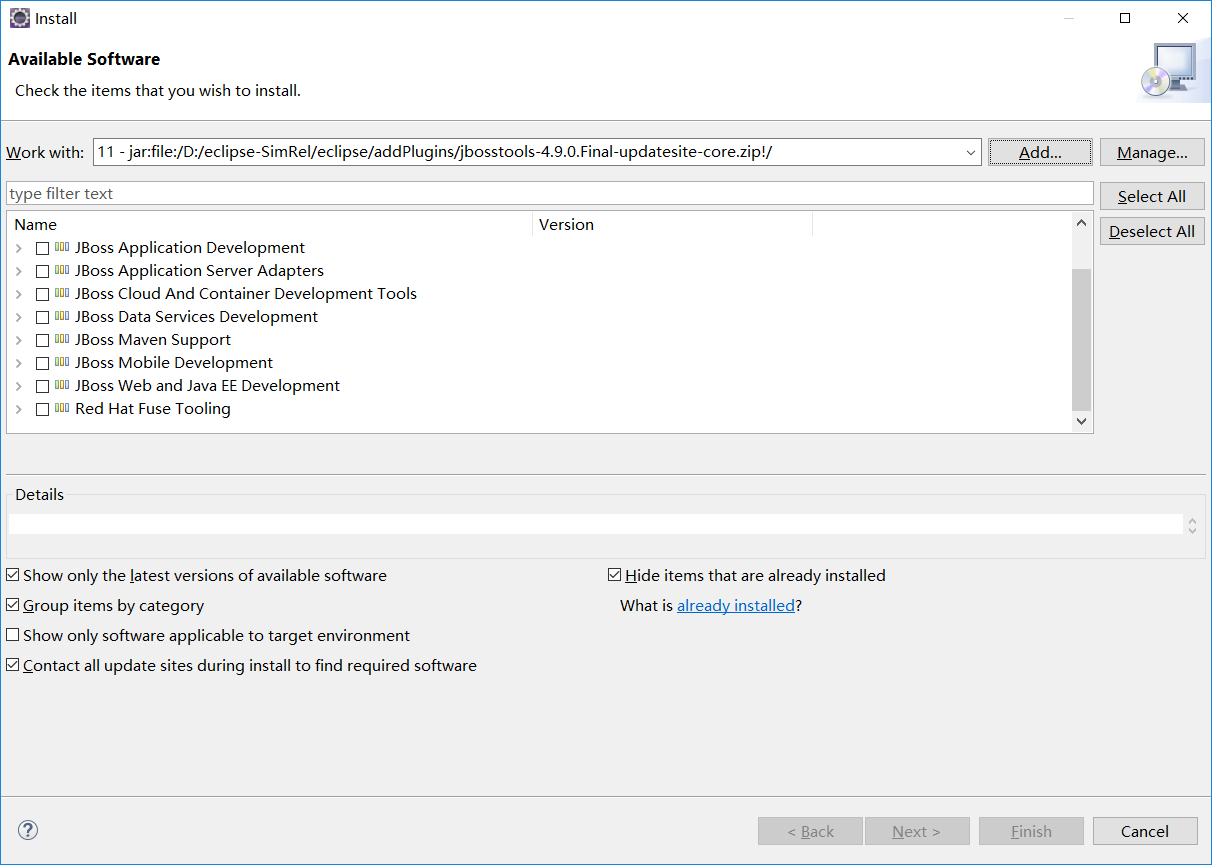Screen dimensions: 1212x865
Task: Click category icon beside JBoss Web and Java EE Development
Action: pyautogui.click(x=62, y=385)
